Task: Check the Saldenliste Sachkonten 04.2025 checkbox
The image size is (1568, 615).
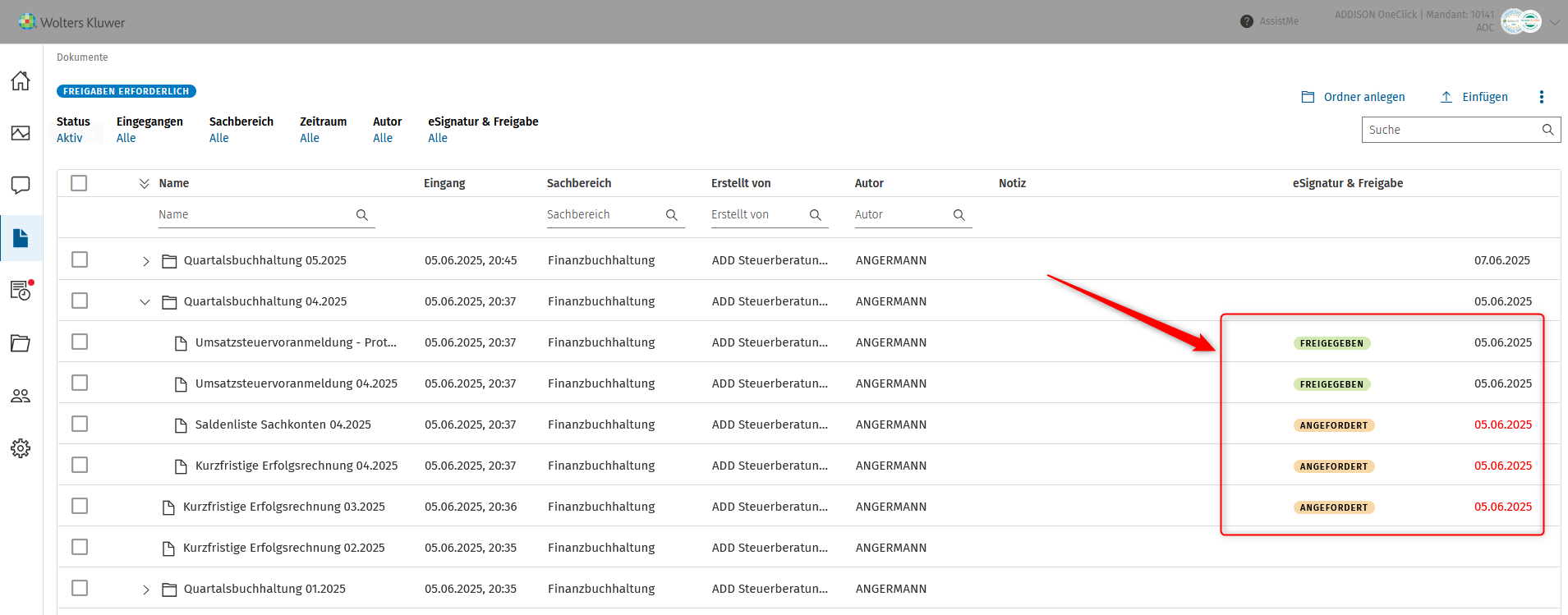Action: (80, 424)
